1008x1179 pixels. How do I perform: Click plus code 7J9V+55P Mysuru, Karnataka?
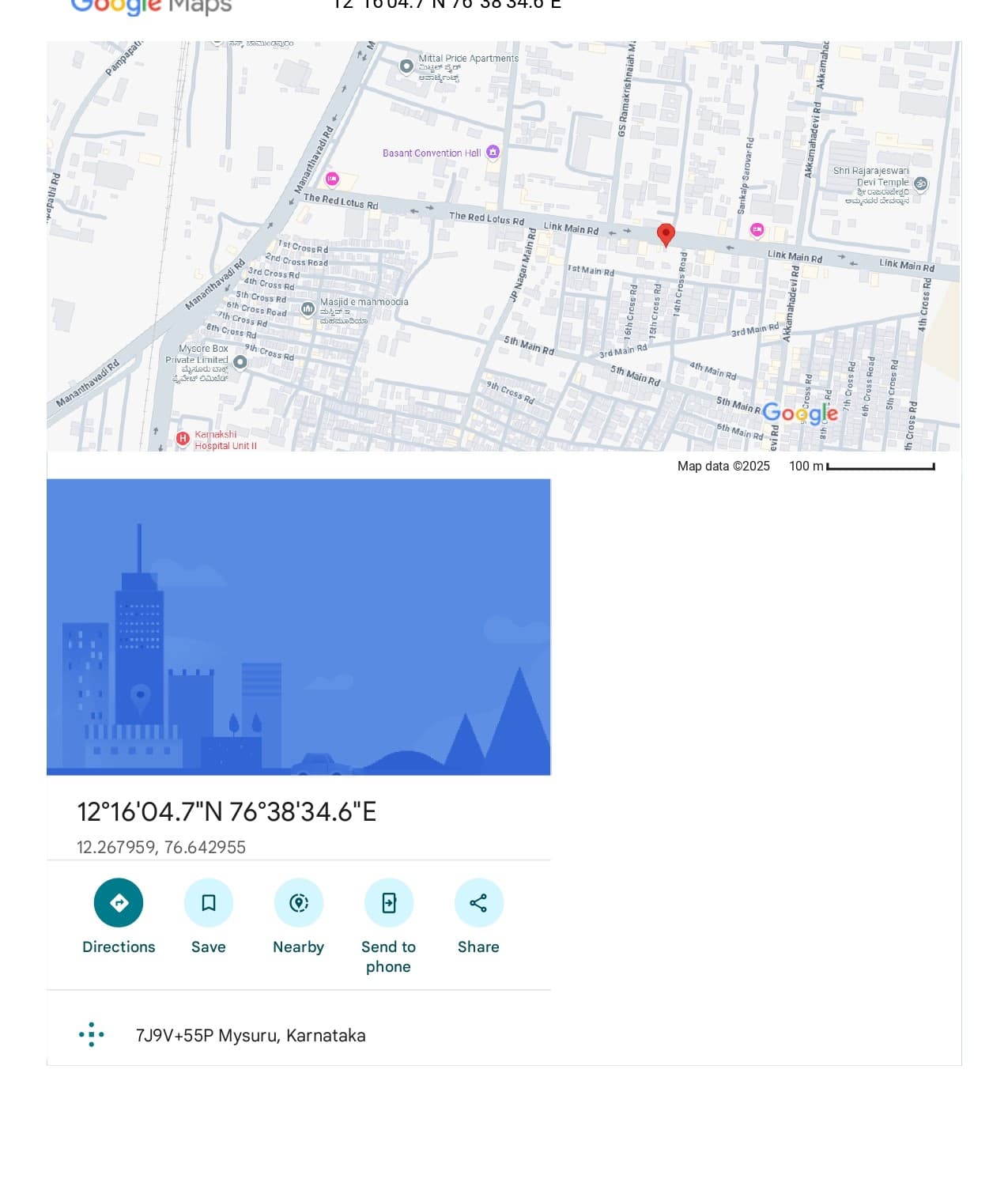pos(251,1035)
